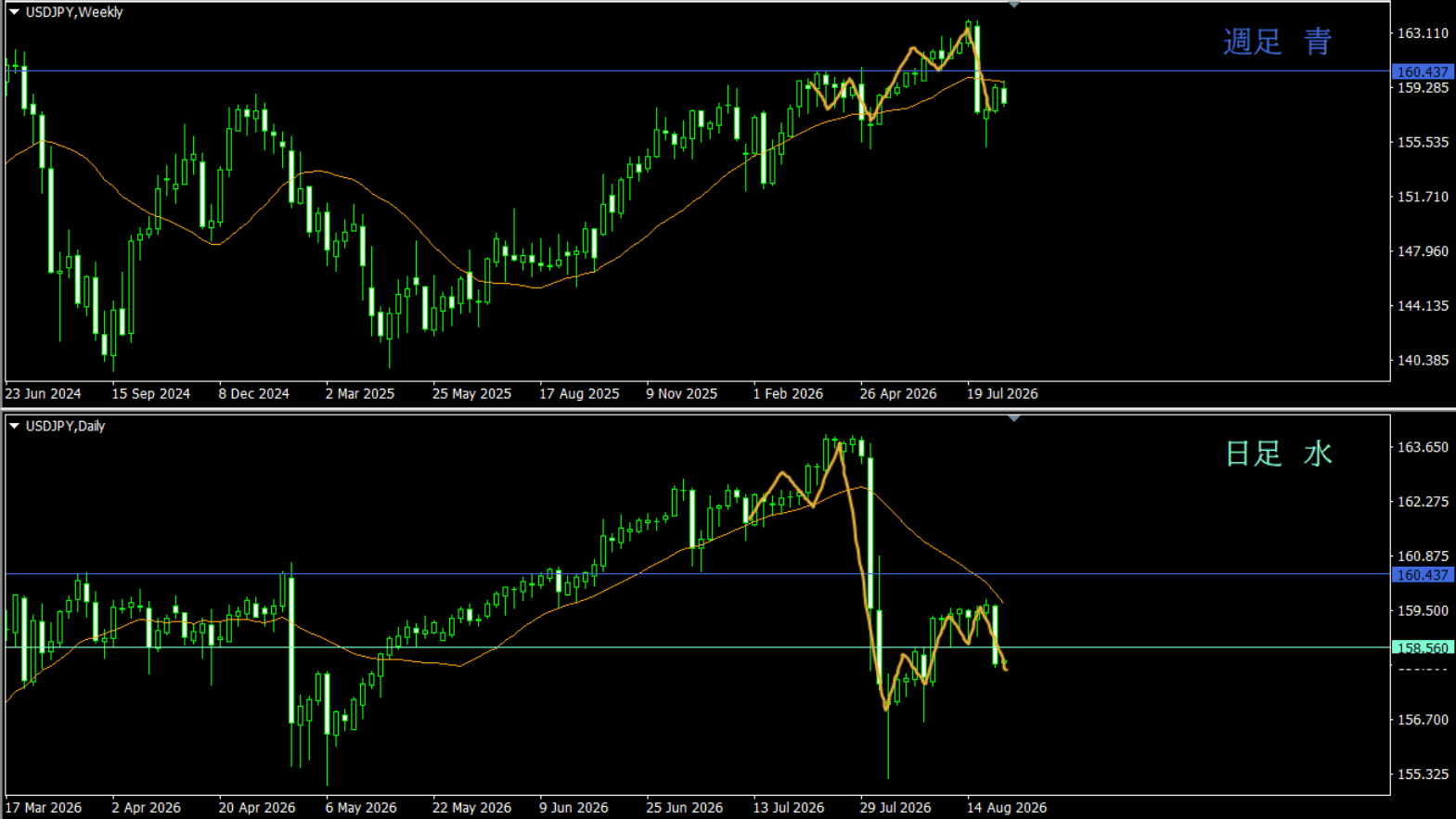Image resolution: width=1456 pixels, height=819 pixels.
Task: Open the dropdown arrow beside USDJPY,Weekly
Action: (x=14, y=12)
